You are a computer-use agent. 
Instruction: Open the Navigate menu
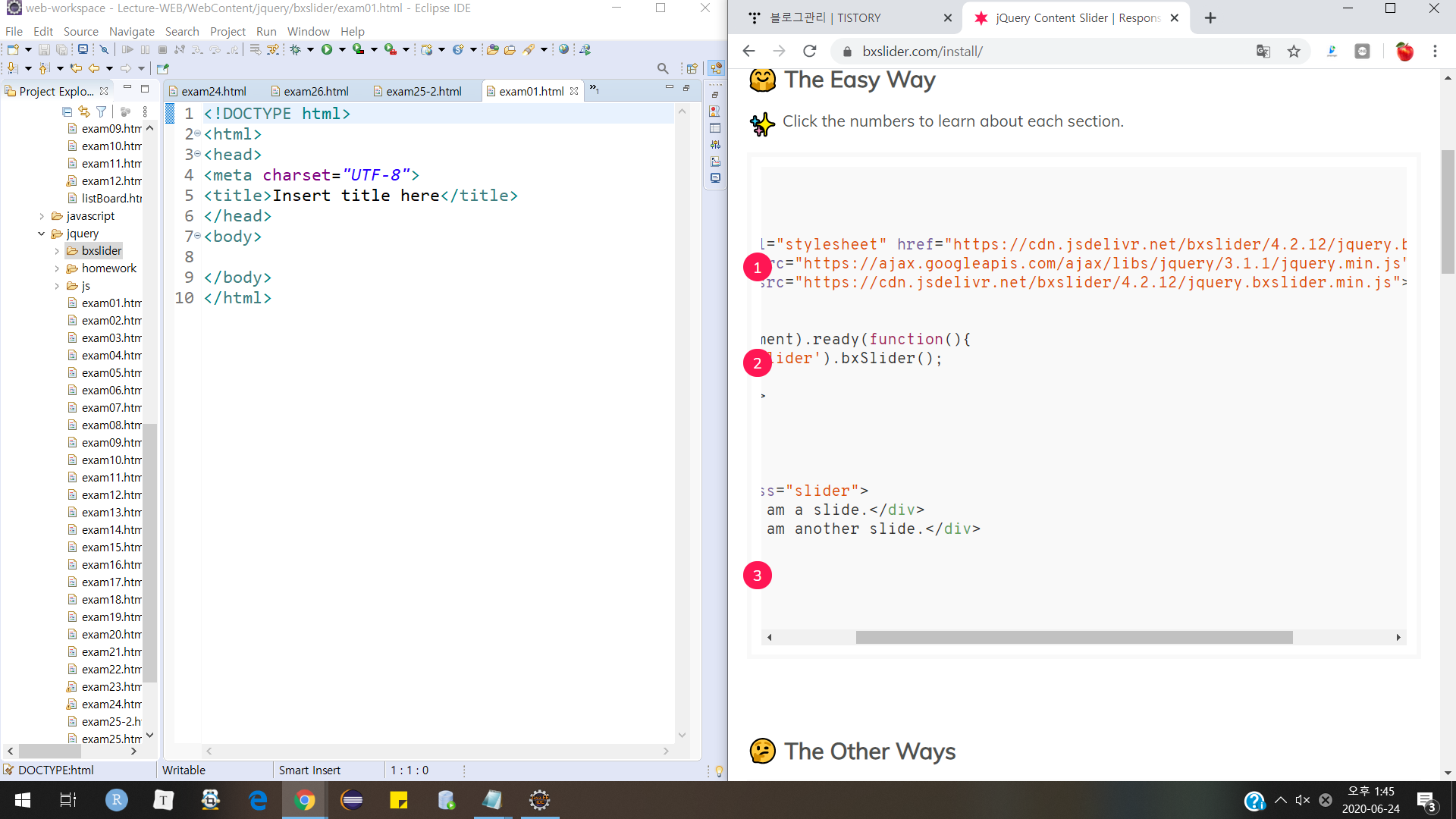click(x=131, y=31)
